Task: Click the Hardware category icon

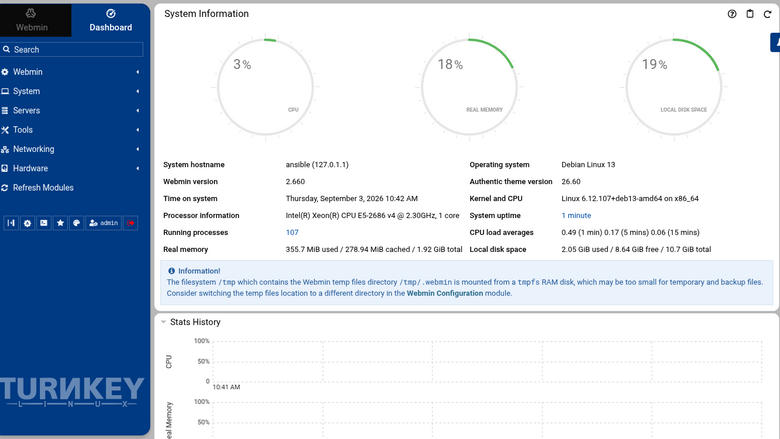Action: tap(5, 169)
